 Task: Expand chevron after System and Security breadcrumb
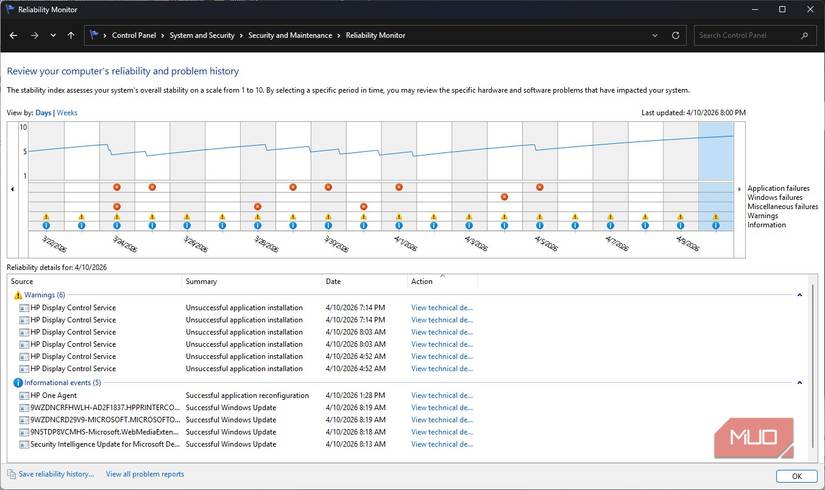(x=241, y=35)
